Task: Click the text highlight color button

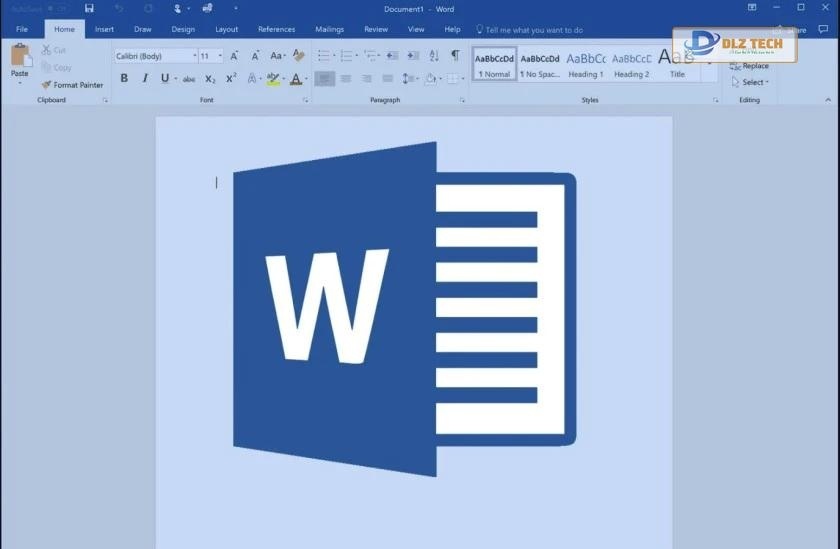Action: pyautogui.click(x=273, y=78)
